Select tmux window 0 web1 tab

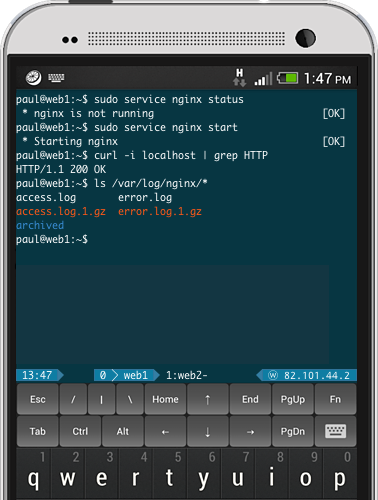tap(127, 375)
